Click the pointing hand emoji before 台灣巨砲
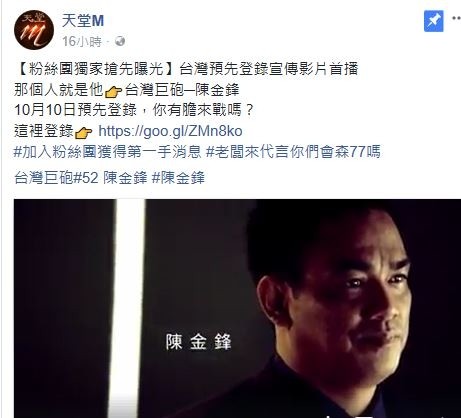Screen dimensions: 461x418 tap(113, 91)
